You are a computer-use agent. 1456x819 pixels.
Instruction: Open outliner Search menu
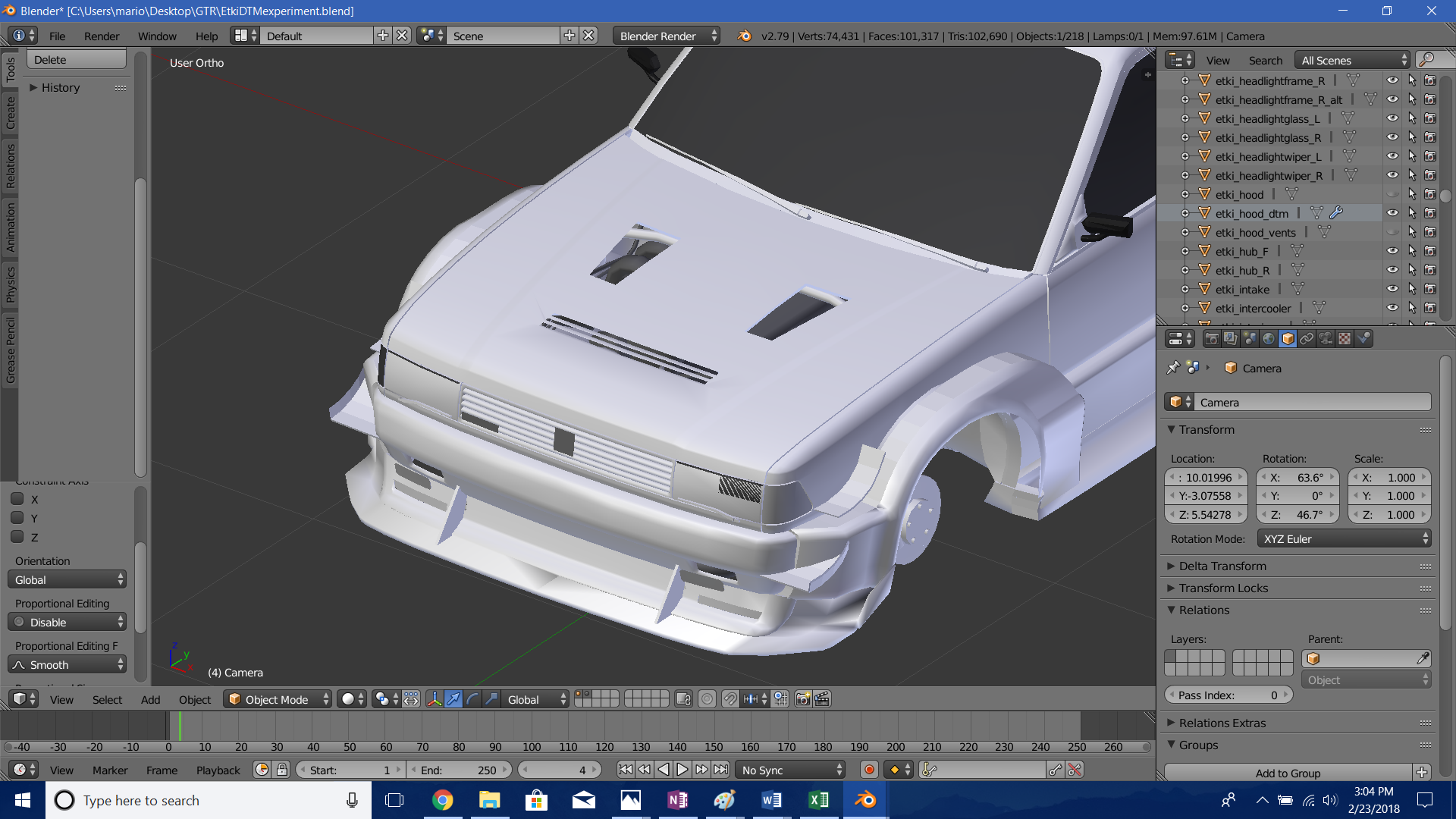tap(1265, 60)
